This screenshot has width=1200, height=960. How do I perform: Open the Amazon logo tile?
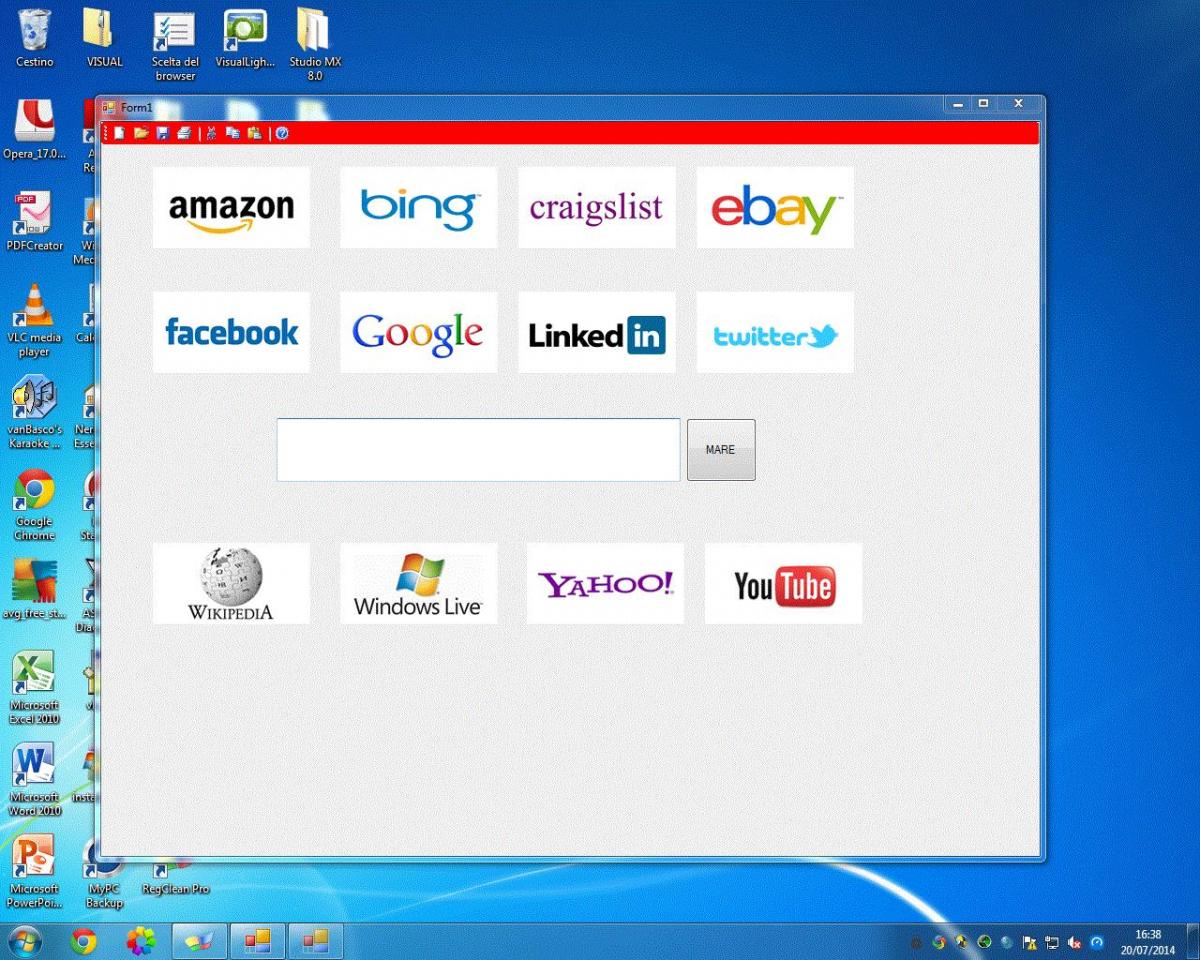pos(231,207)
